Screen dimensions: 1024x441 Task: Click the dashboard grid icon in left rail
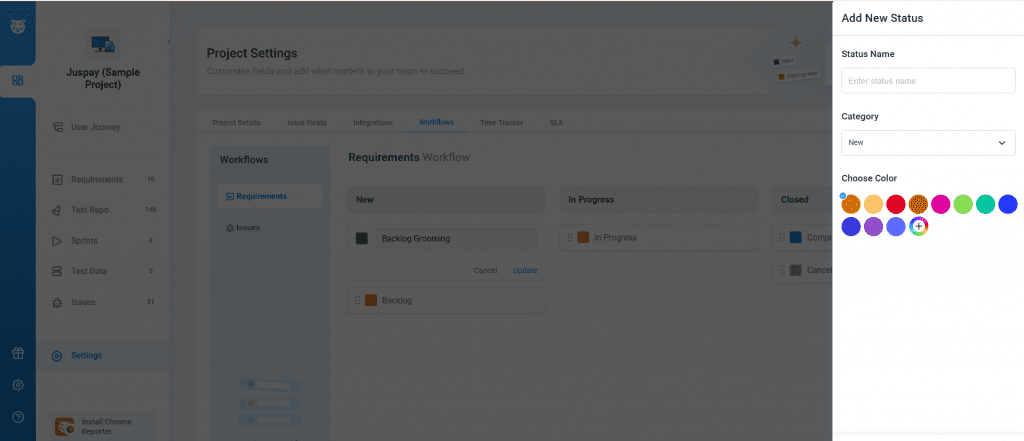click(18, 80)
